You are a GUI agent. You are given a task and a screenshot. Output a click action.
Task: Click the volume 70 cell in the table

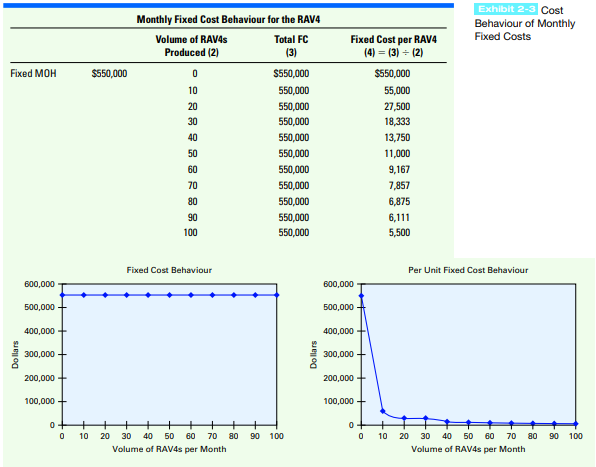193,185
